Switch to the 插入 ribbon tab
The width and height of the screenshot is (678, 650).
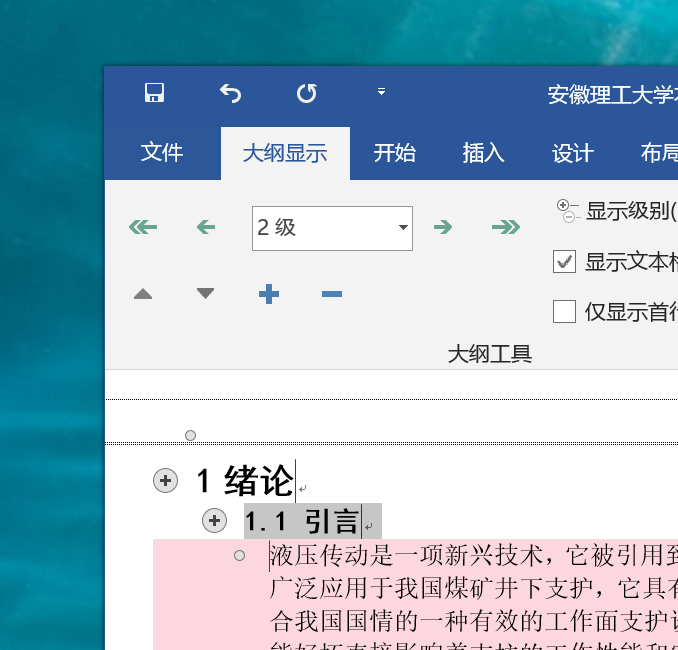[x=483, y=153]
